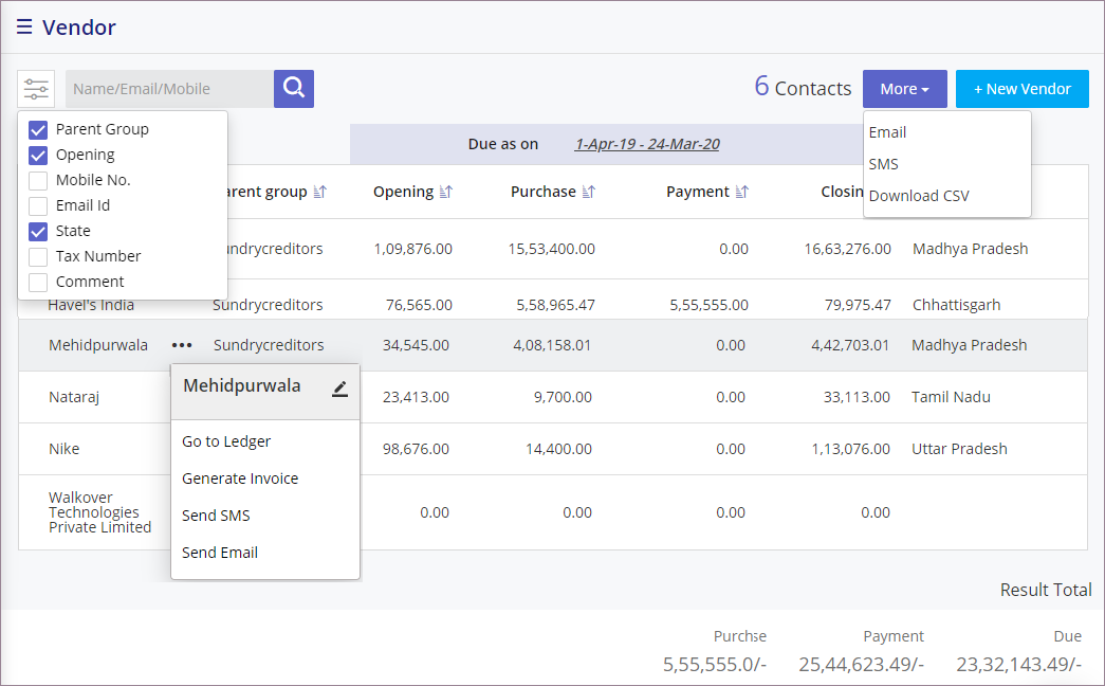Click closing amount 79,975.47

[858, 305]
